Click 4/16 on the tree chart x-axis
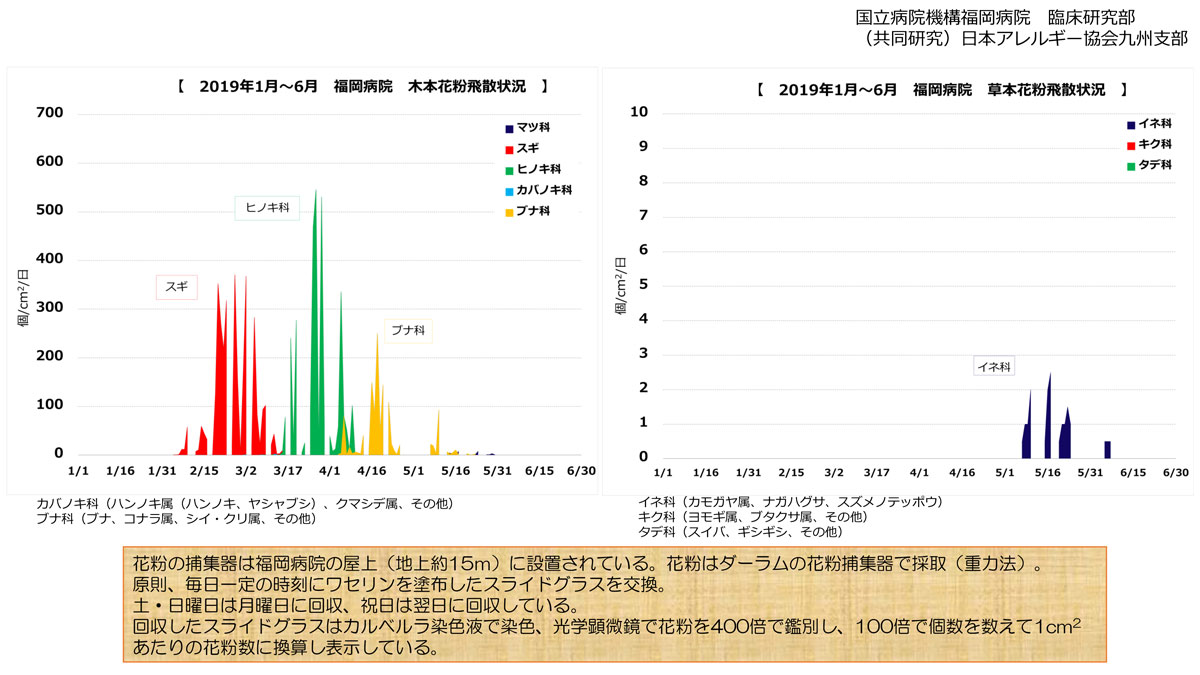1200x675 pixels. (372, 470)
